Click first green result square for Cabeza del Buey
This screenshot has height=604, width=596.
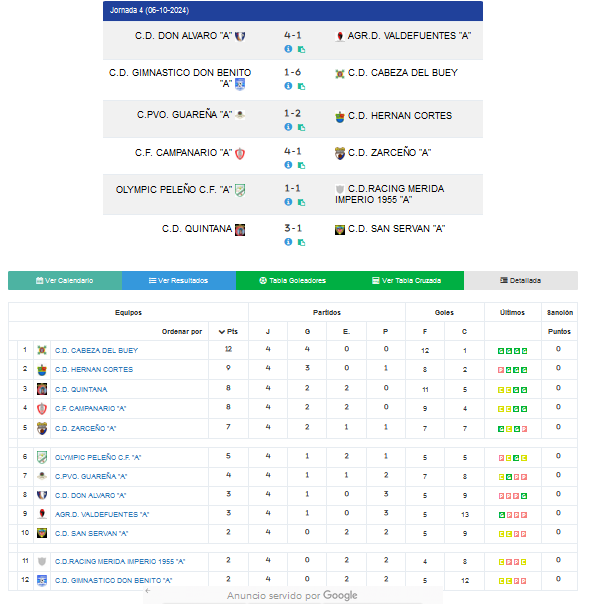501,351
